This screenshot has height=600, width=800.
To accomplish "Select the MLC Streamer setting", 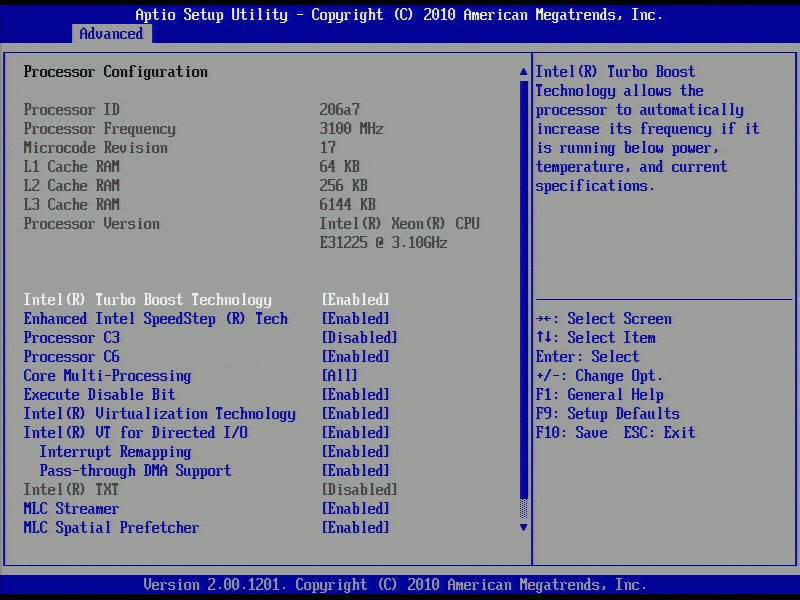I will pyautogui.click(x=71, y=509).
